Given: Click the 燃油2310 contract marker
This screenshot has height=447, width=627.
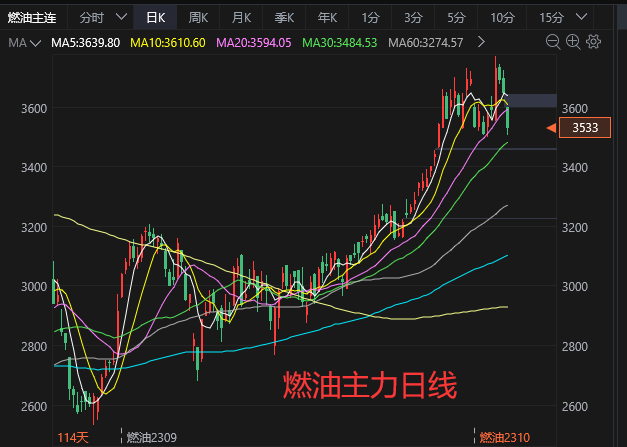Looking at the screenshot, I should coord(505,438).
